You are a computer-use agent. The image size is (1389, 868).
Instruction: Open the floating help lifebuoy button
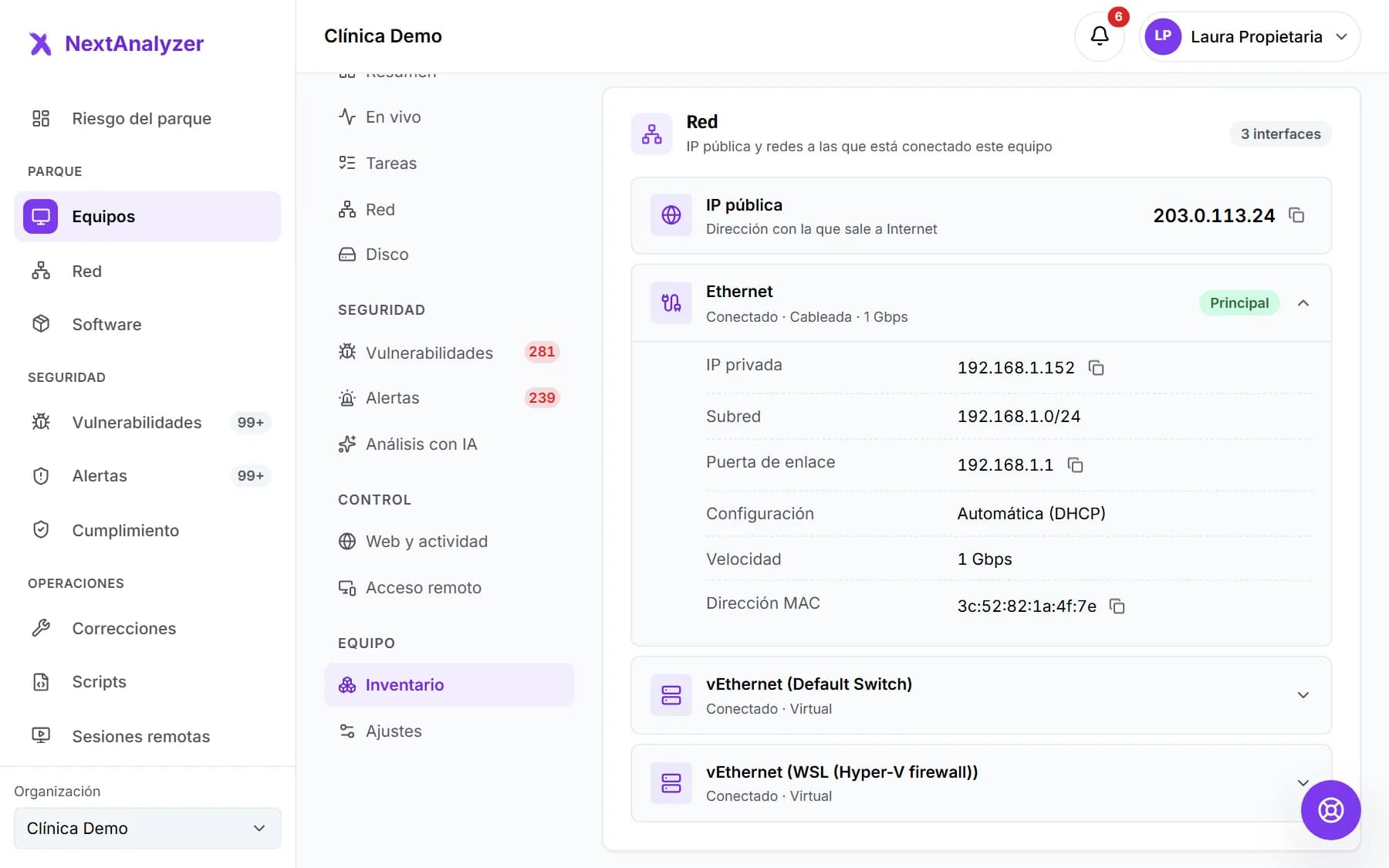coord(1330,810)
